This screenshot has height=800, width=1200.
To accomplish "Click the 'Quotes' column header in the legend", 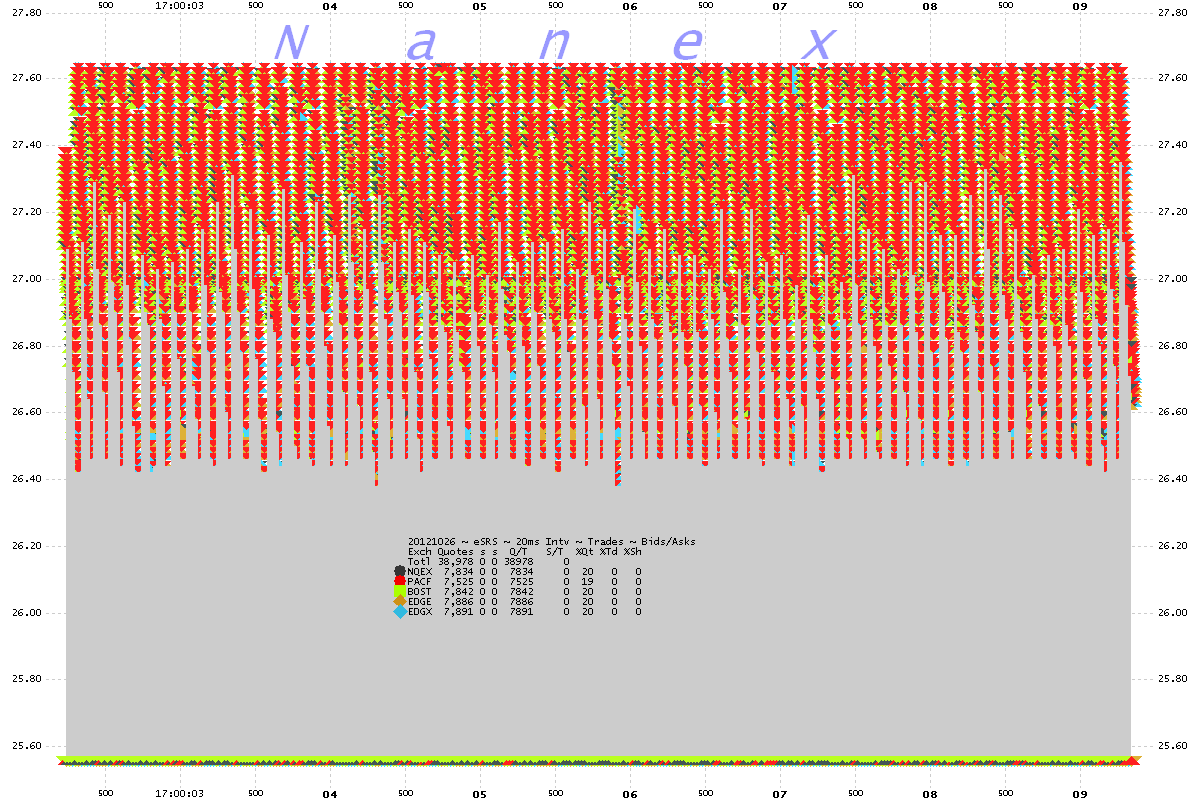I will (x=455, y=552).
